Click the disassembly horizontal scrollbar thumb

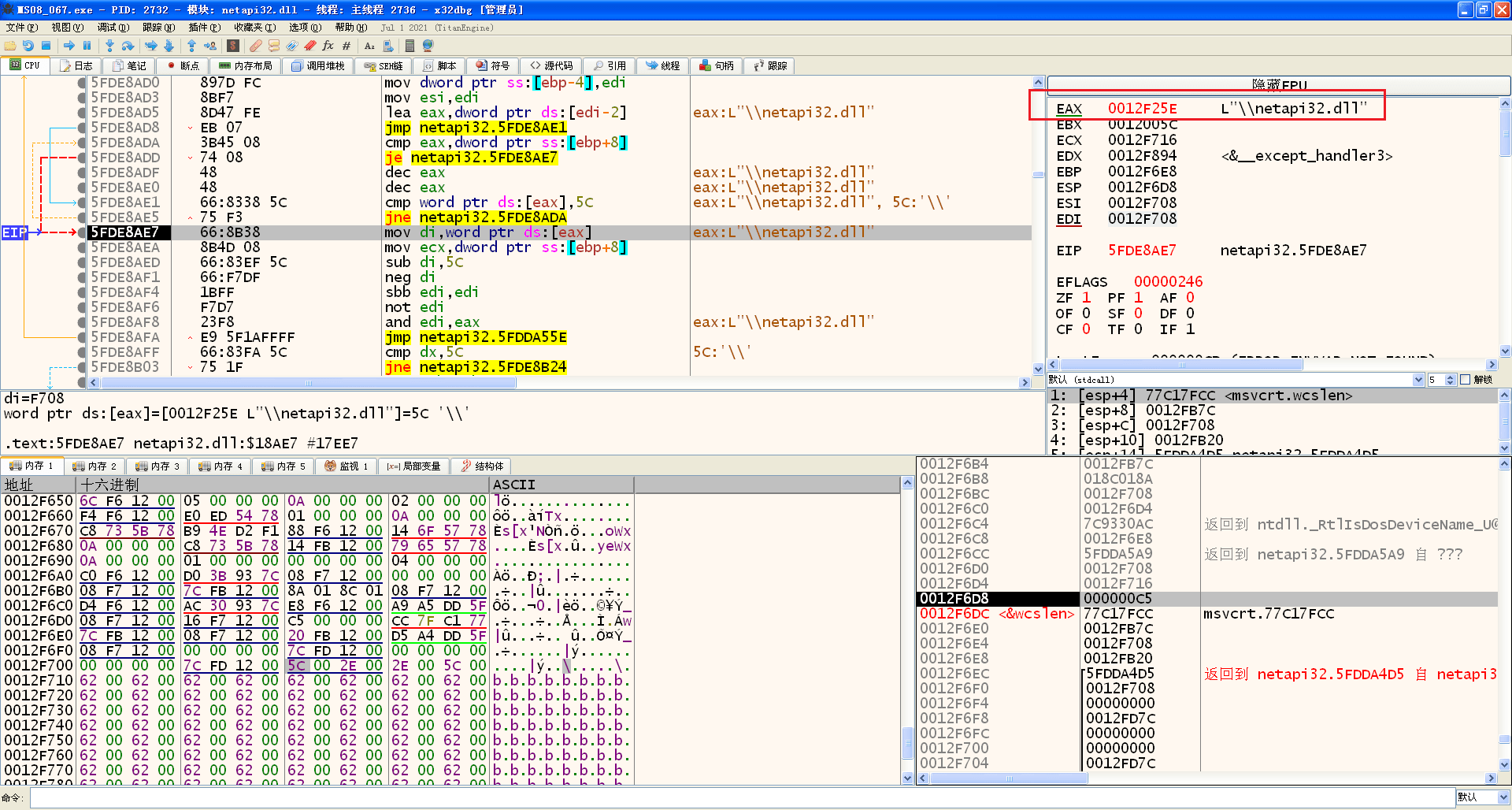pyautogui.click(x=309, y=383)
